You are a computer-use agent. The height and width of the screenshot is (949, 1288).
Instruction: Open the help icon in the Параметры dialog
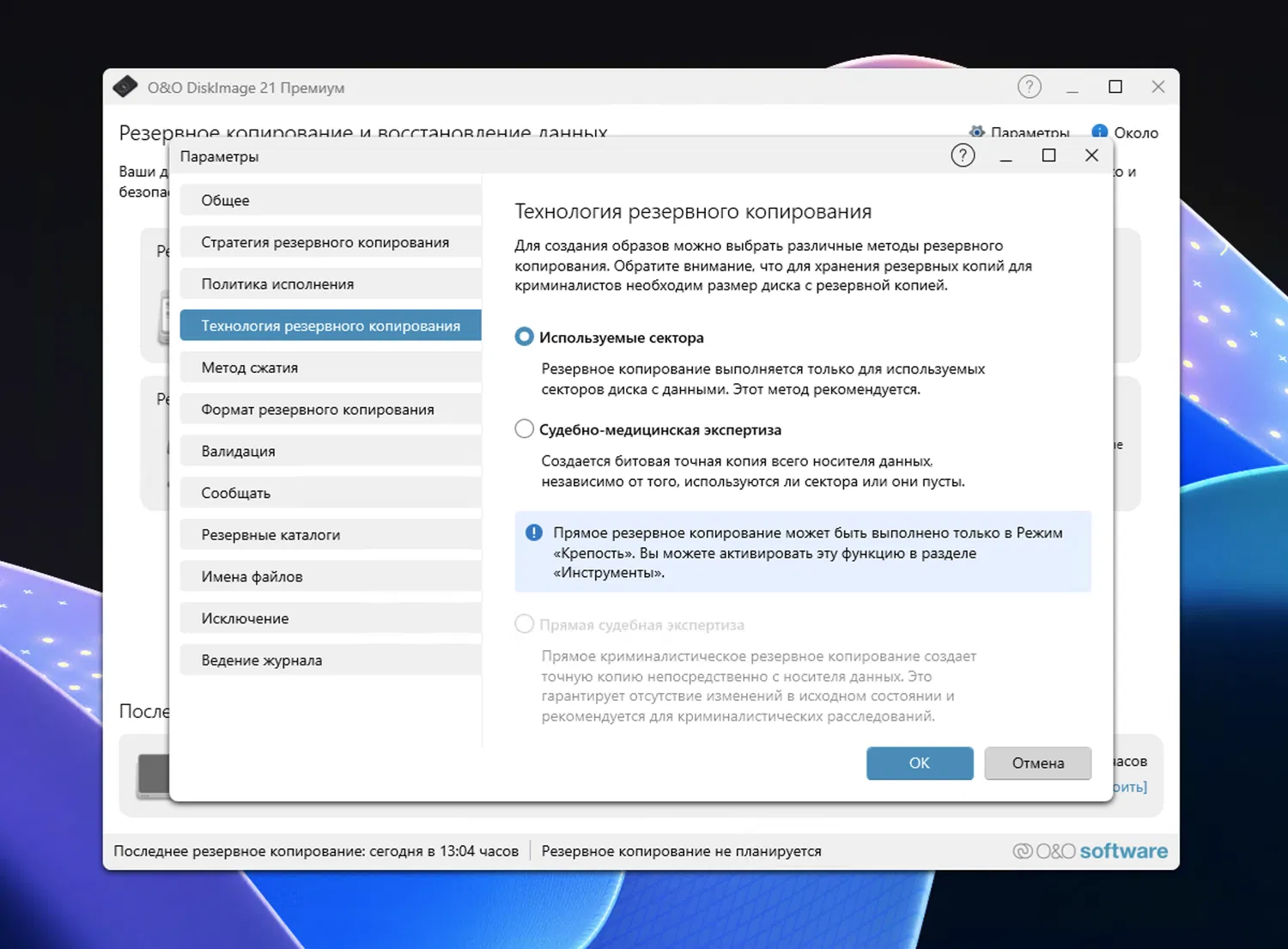pyautogui.click(x=963, y=155)
